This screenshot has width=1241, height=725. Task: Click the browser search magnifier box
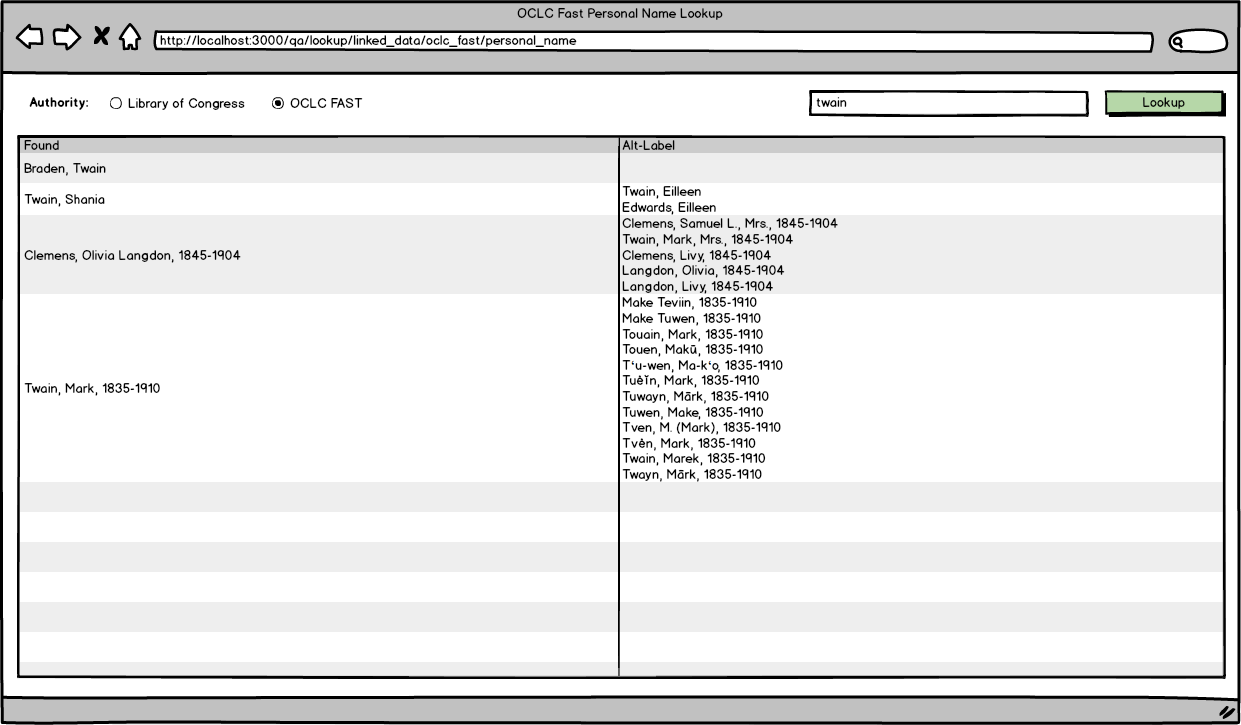(x=1198, y=42)
